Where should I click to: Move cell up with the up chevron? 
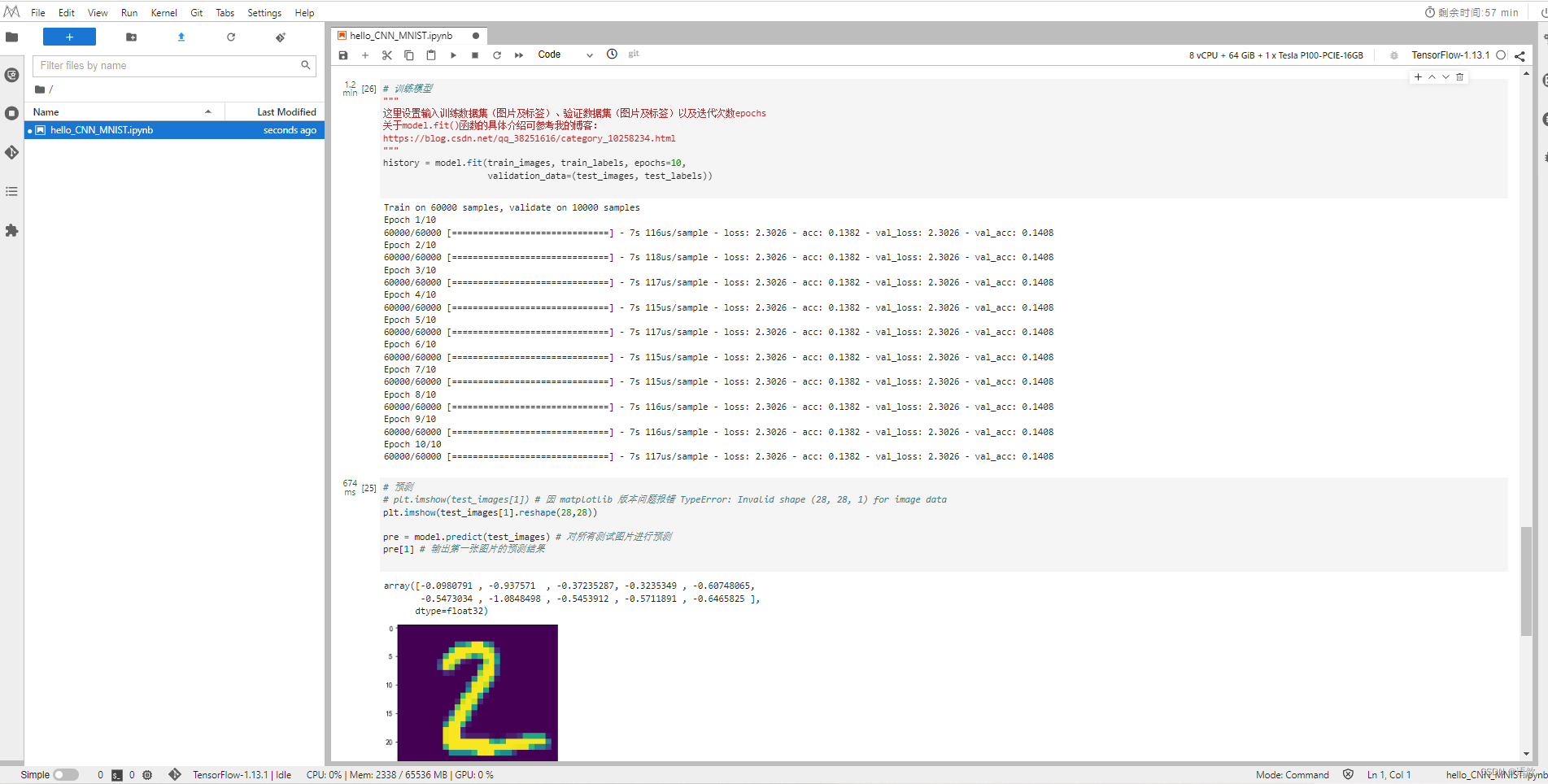1432,77
